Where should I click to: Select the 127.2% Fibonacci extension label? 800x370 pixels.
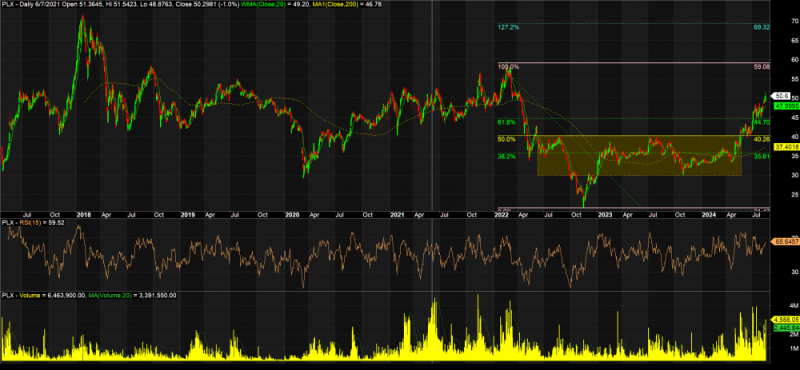point(508,27)
